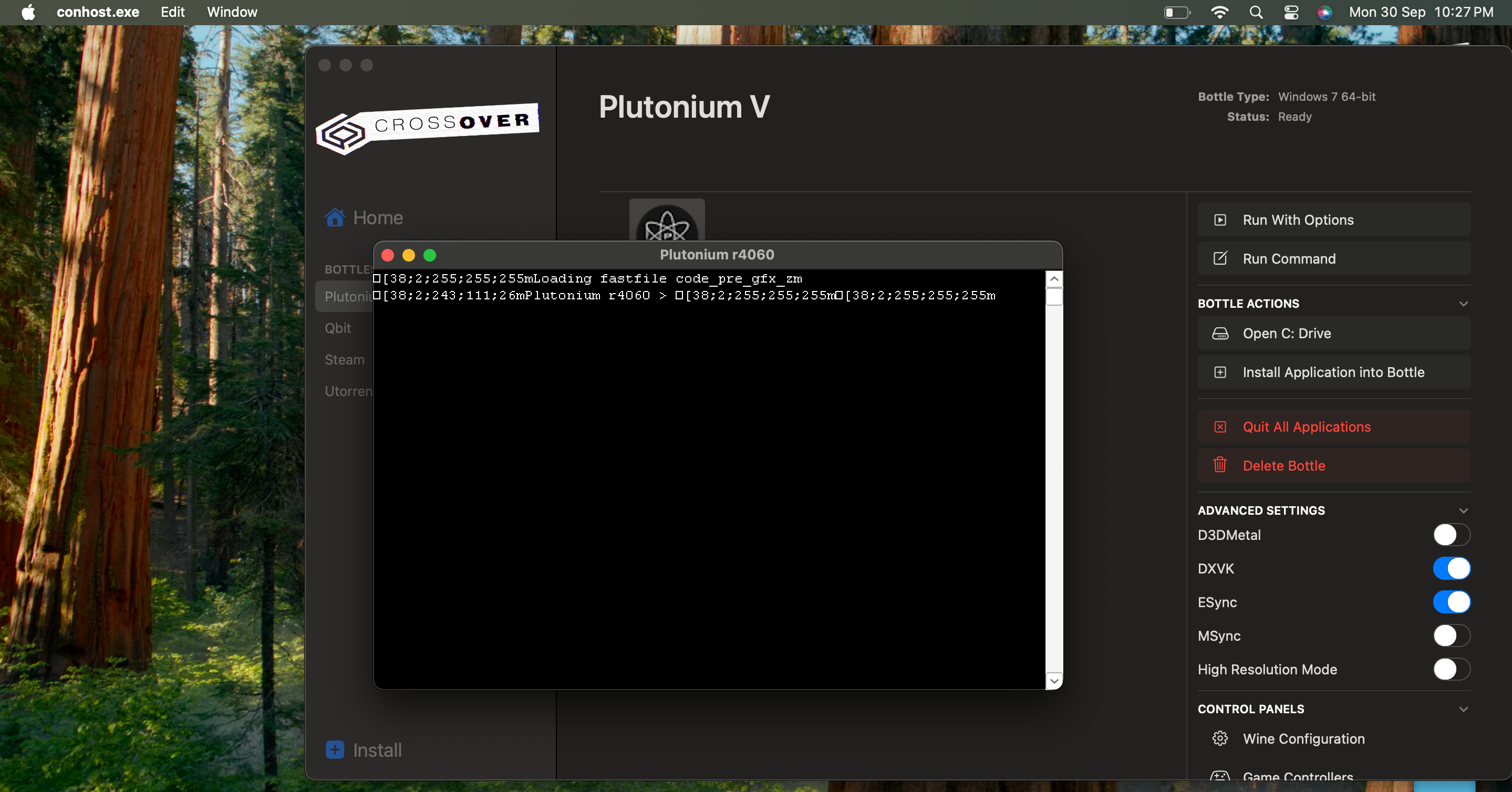Click the Install plus icon

click(335, 750)
